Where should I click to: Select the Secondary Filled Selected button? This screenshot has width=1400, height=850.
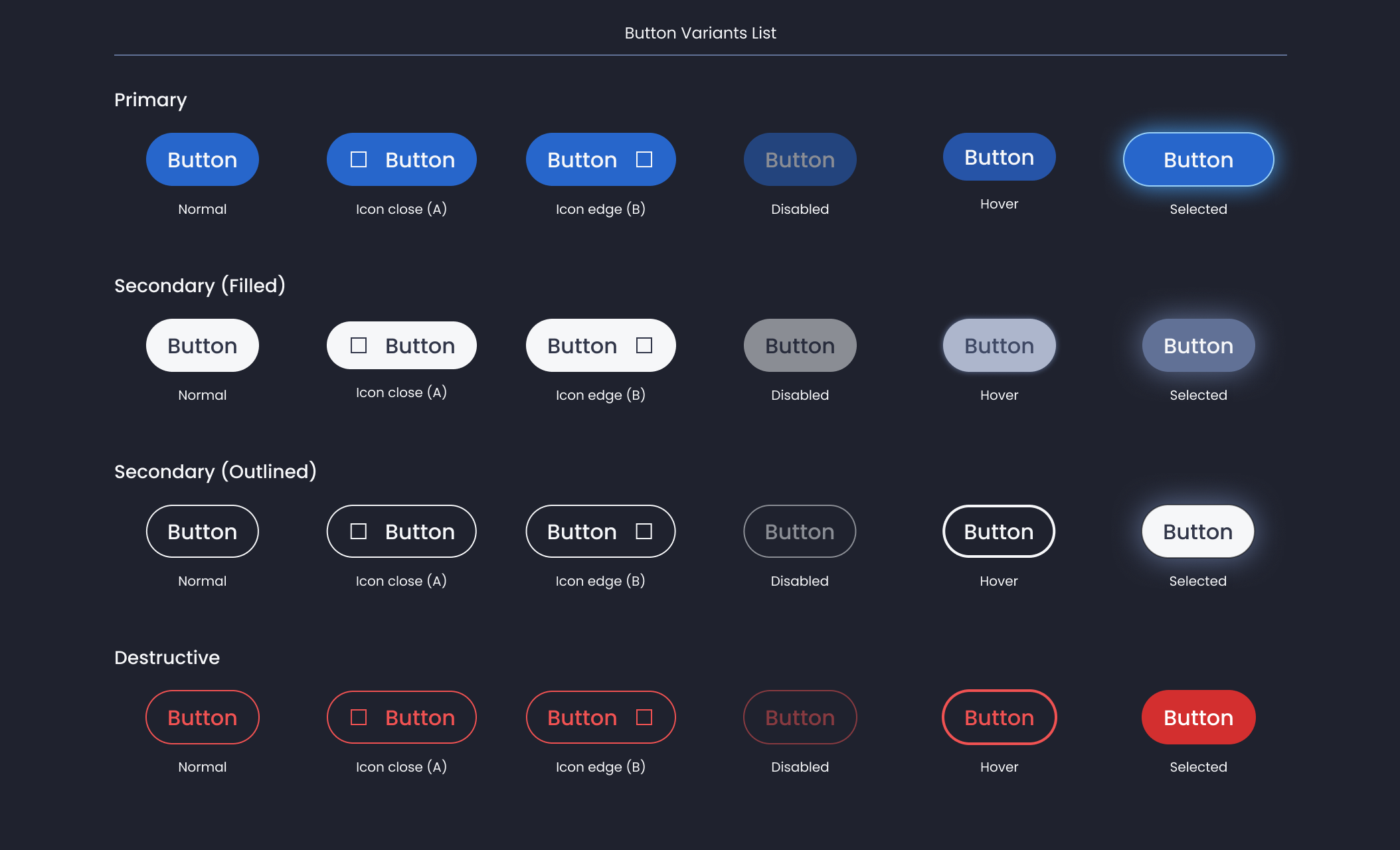tap(1198, 345)
